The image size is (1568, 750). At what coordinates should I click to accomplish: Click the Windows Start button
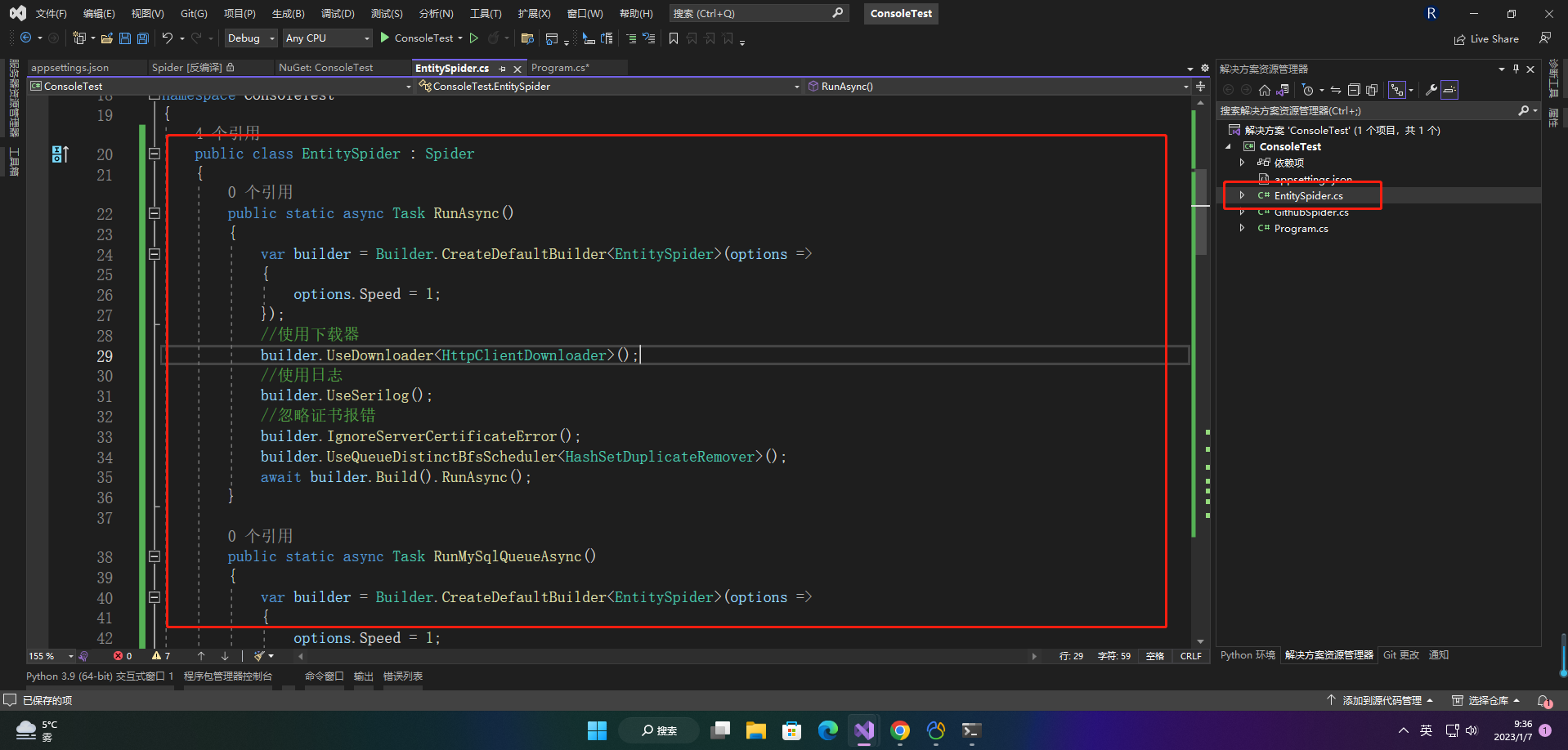(x=598, y=730)
